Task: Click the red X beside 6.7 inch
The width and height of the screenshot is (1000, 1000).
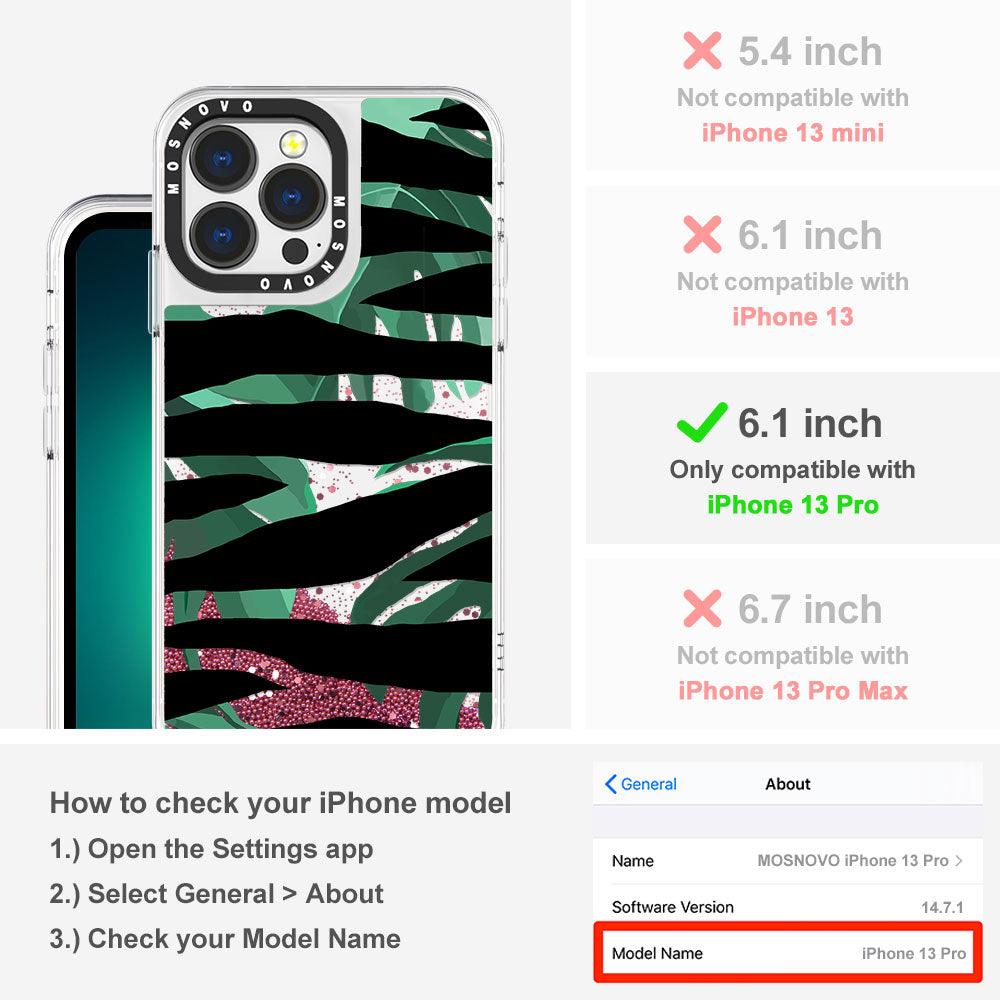Action: [702, 608]
